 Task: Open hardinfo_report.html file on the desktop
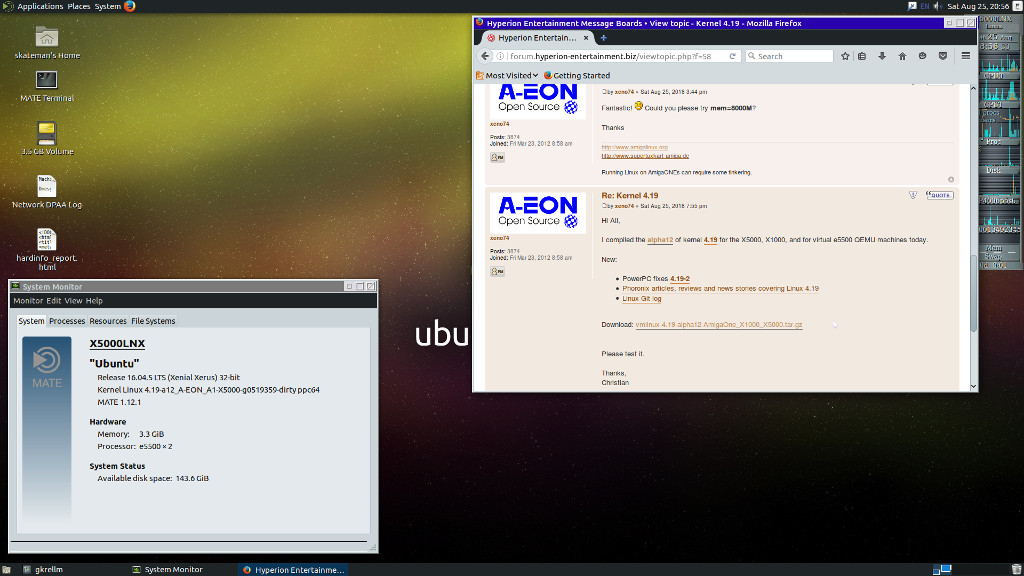46,239
